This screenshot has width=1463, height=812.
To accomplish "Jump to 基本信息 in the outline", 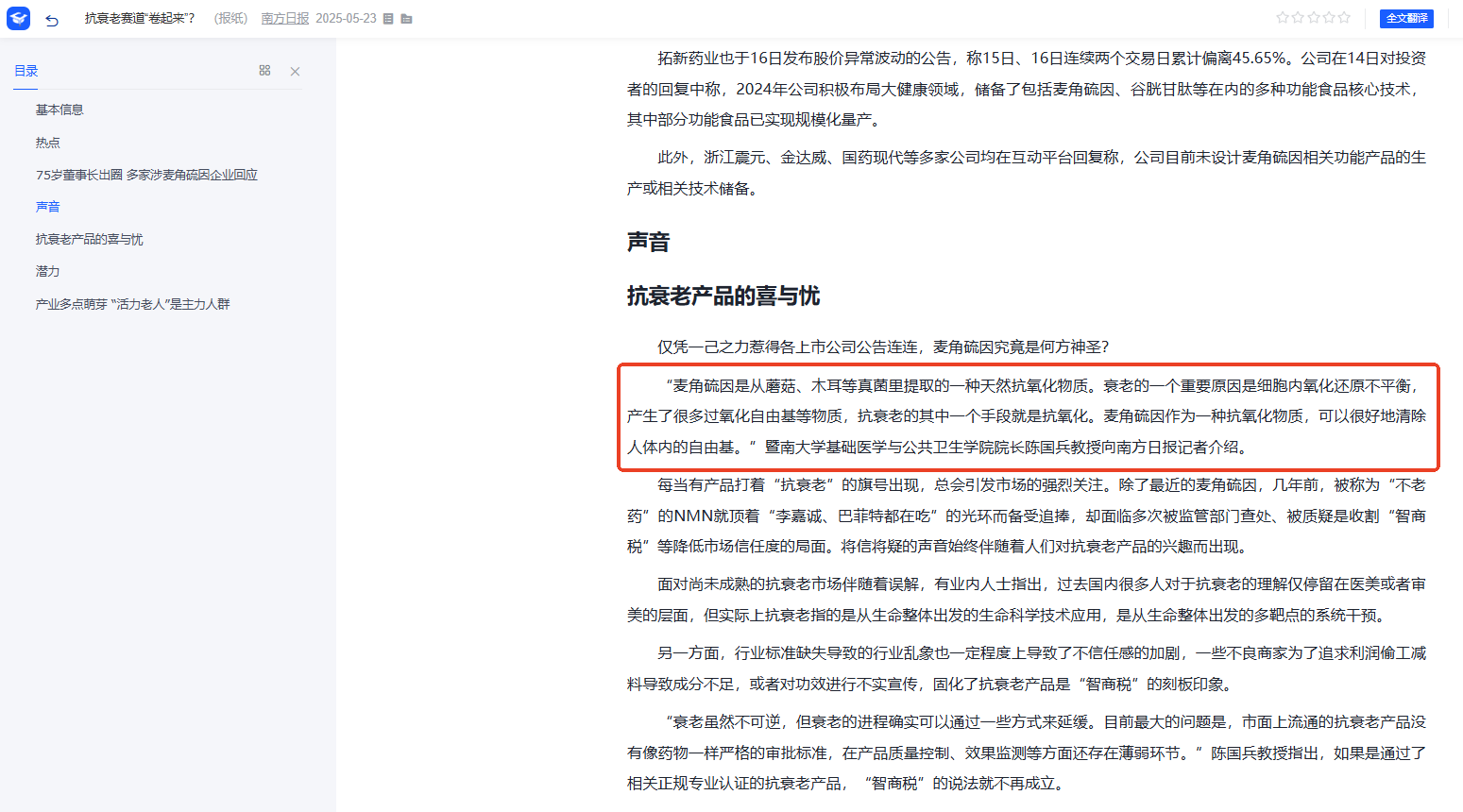I will click(x=60, y=110).
